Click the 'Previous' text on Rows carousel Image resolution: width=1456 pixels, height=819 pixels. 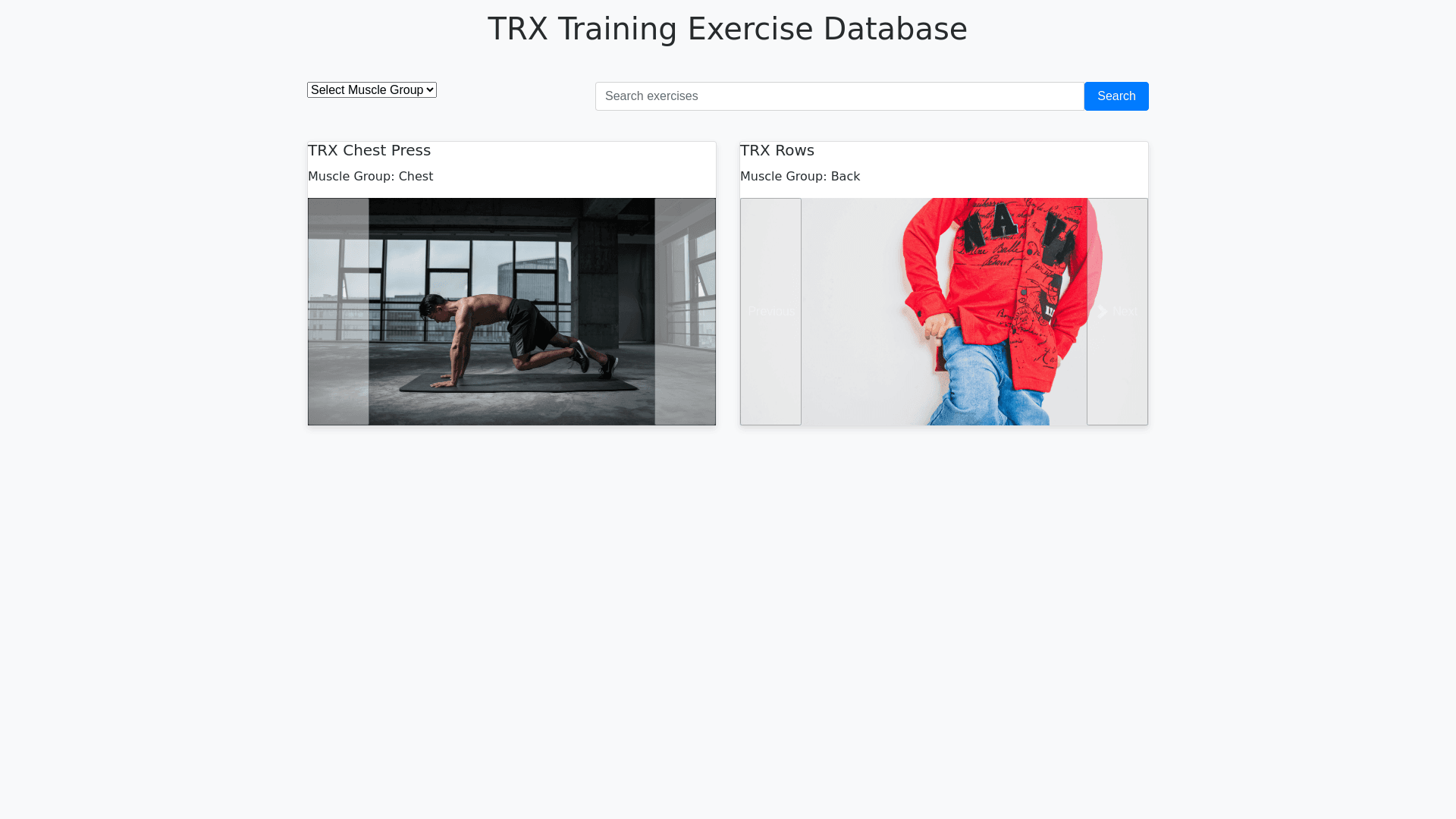770,312
